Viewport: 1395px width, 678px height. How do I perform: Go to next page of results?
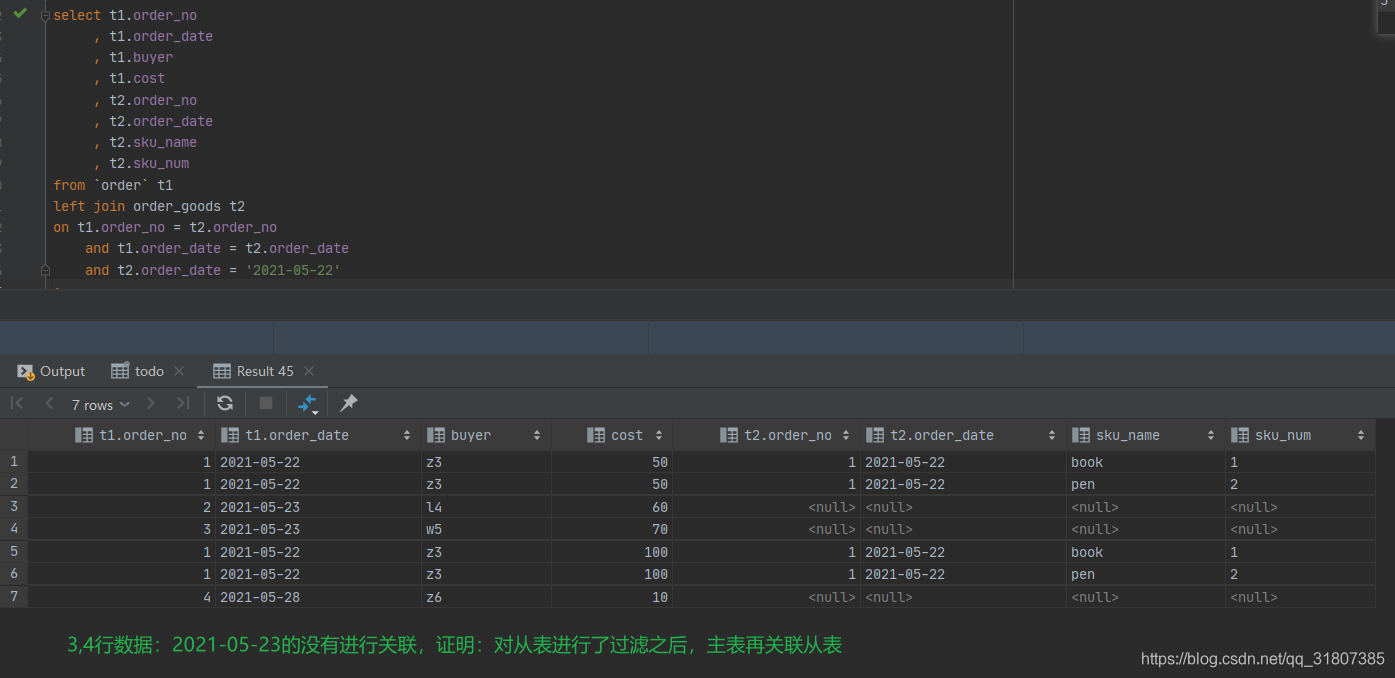pyautogui.click(x=151, y=403)
